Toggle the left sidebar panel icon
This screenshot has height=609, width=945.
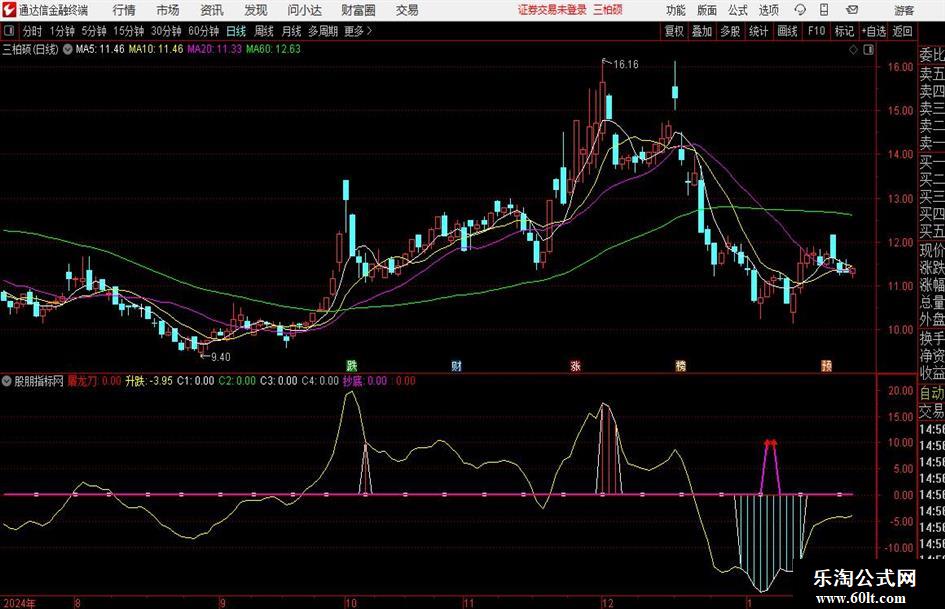point(8,31)
